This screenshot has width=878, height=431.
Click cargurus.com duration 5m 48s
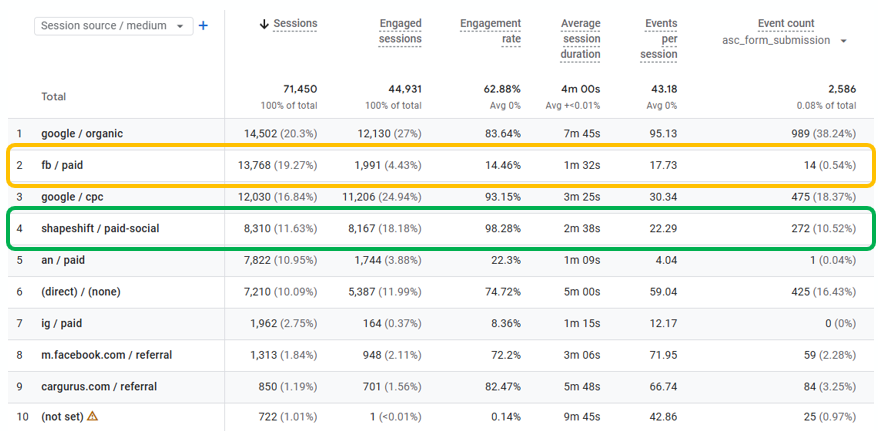tap(582, 387)
